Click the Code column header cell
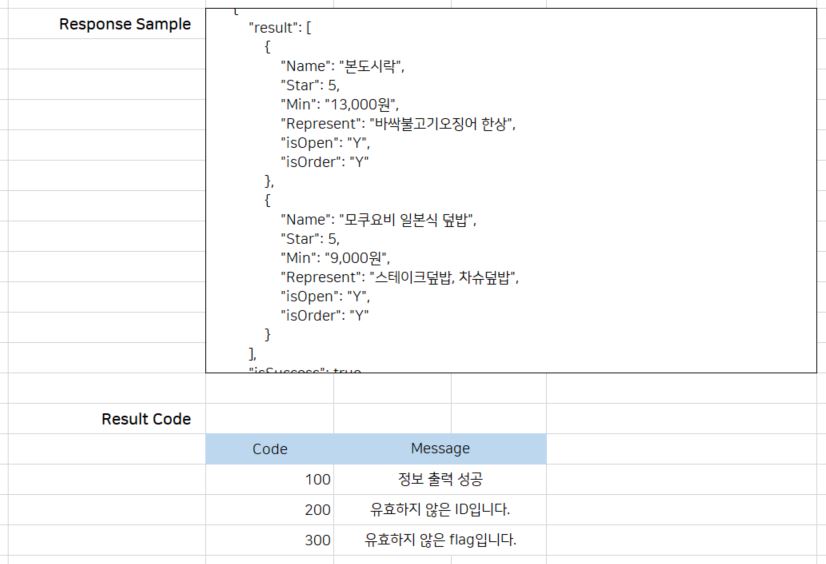 [269, 449]
